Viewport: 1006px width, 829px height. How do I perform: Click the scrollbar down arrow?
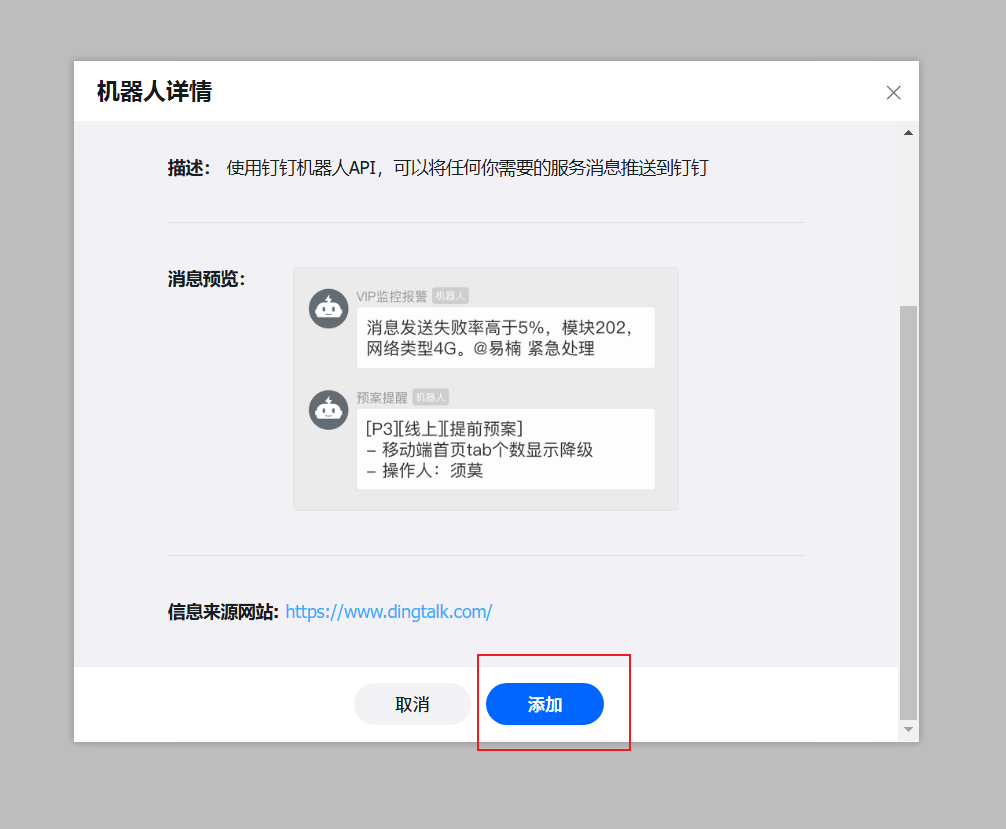908,729
